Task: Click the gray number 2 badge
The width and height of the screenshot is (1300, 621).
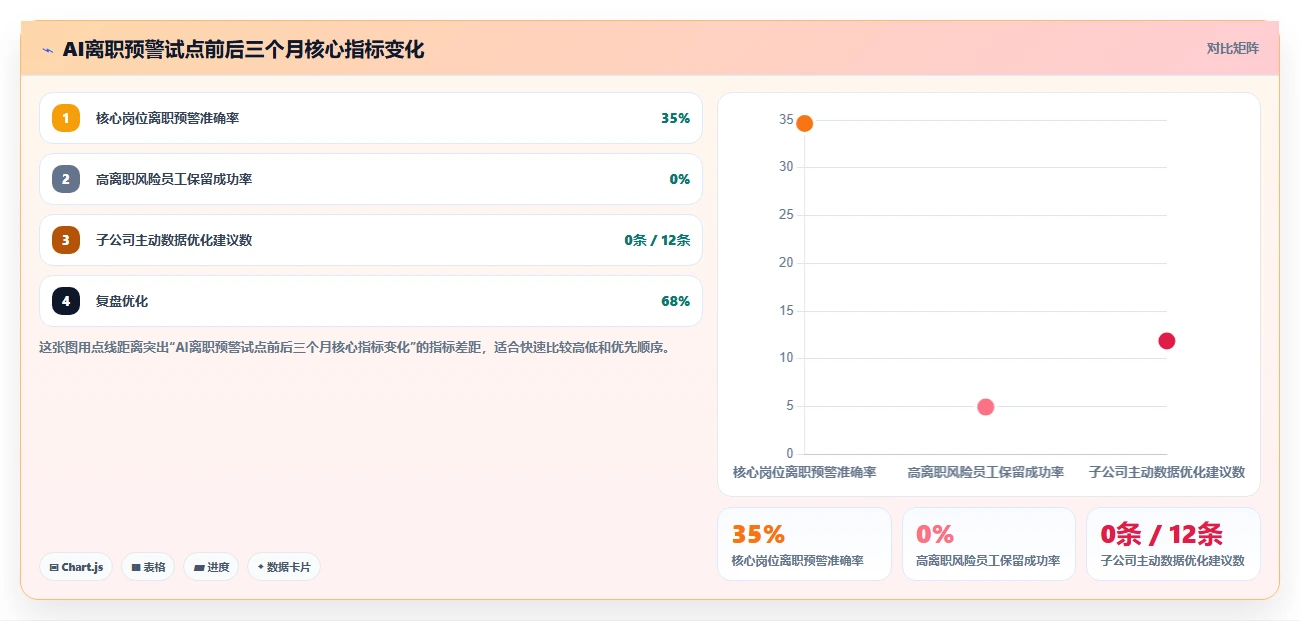Action: point(66,179)
